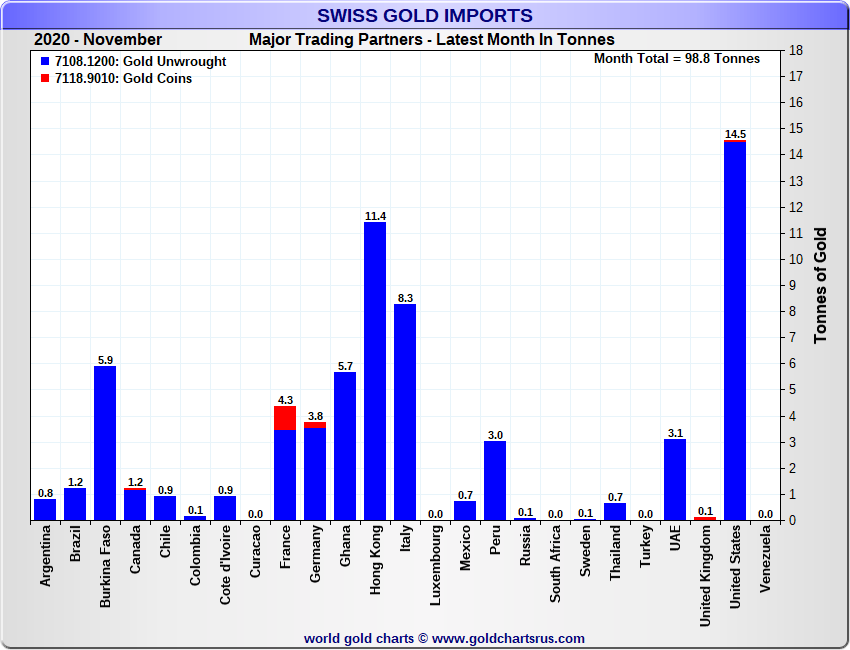Click the red Gold Coins legend swatch
The image size is (850, 650).
coord(44,78)
